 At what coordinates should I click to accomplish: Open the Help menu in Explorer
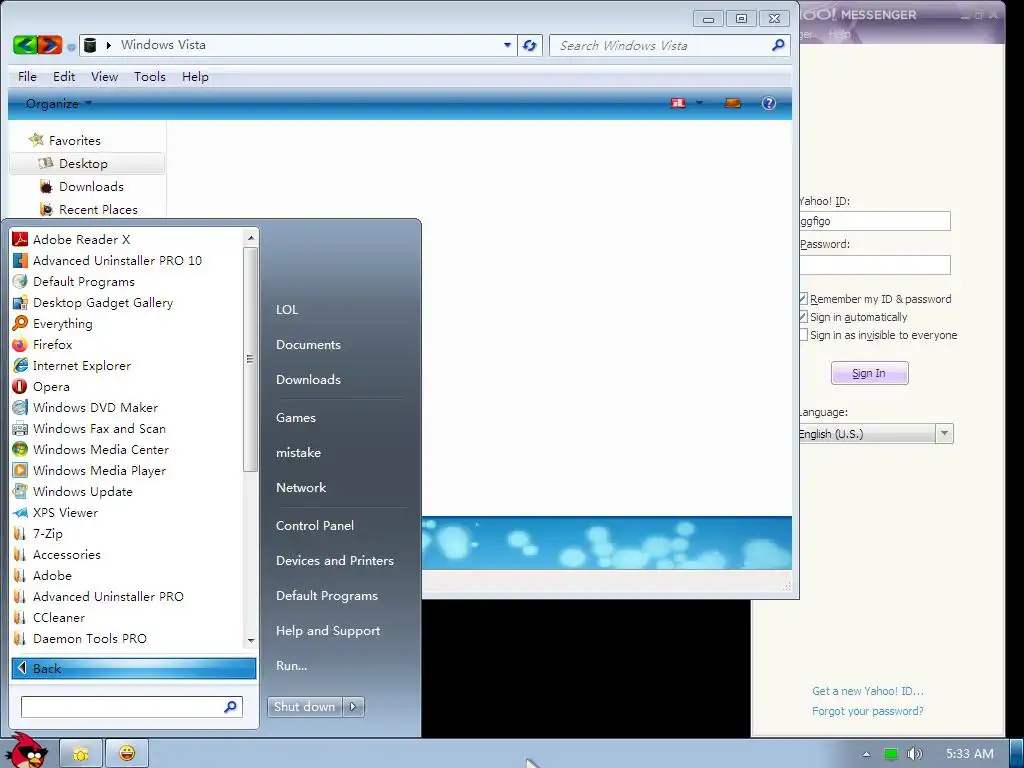point(195,76)
